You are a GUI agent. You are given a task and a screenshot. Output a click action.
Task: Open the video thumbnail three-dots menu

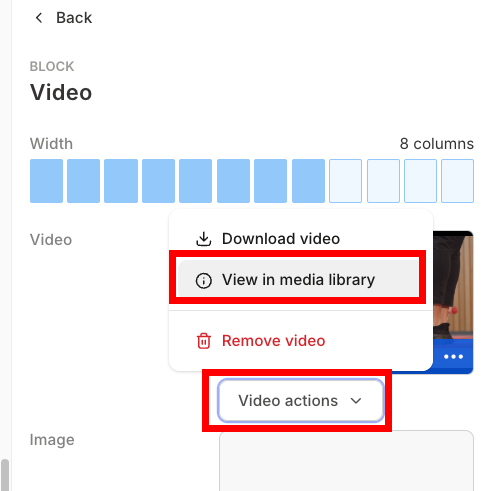click(x=453, y=357)
